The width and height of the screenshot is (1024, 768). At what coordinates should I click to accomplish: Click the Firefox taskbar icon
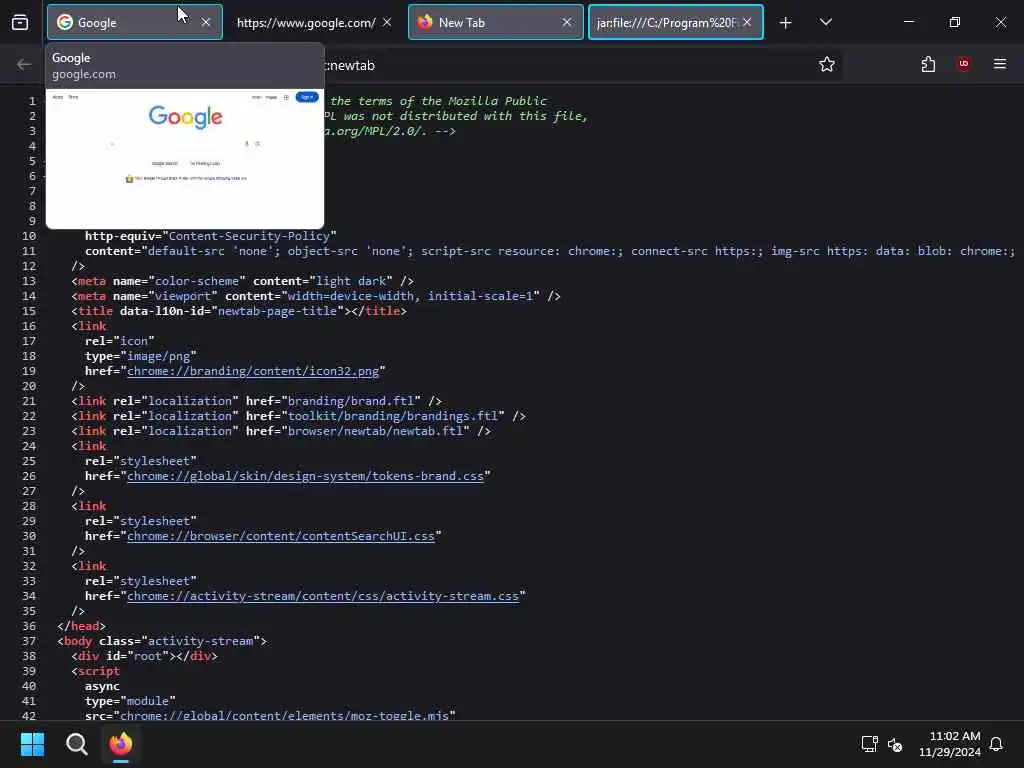pos(121,744)
